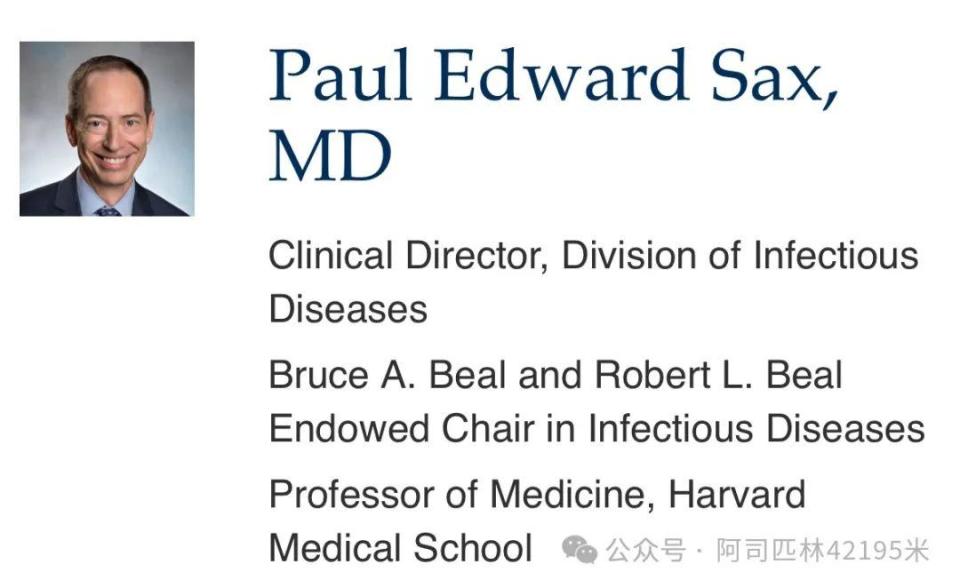
Task: Click the standalone word Diseases on second line
Action: click(x=348, y=309)
